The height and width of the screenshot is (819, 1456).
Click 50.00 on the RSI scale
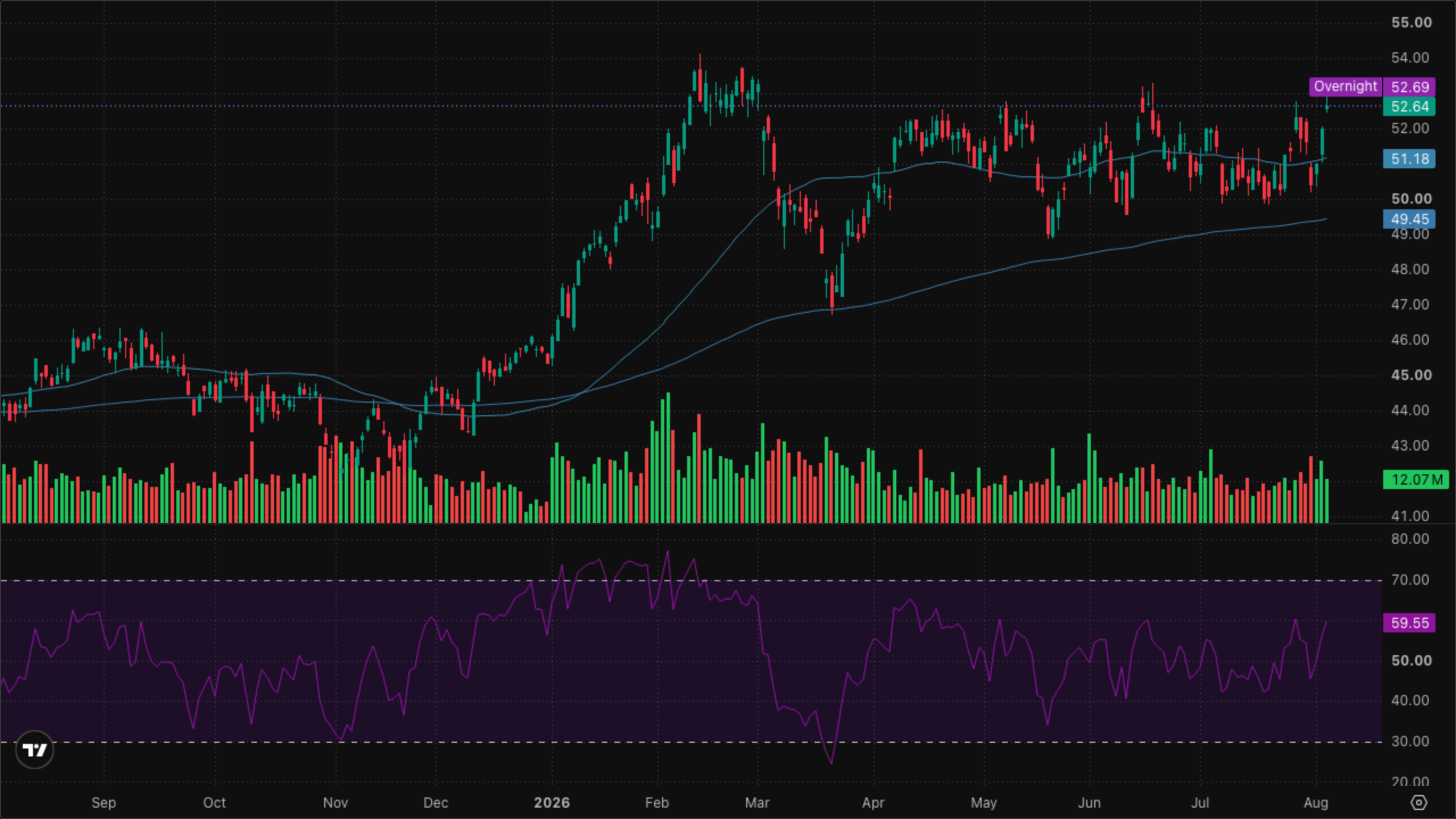1411,661
